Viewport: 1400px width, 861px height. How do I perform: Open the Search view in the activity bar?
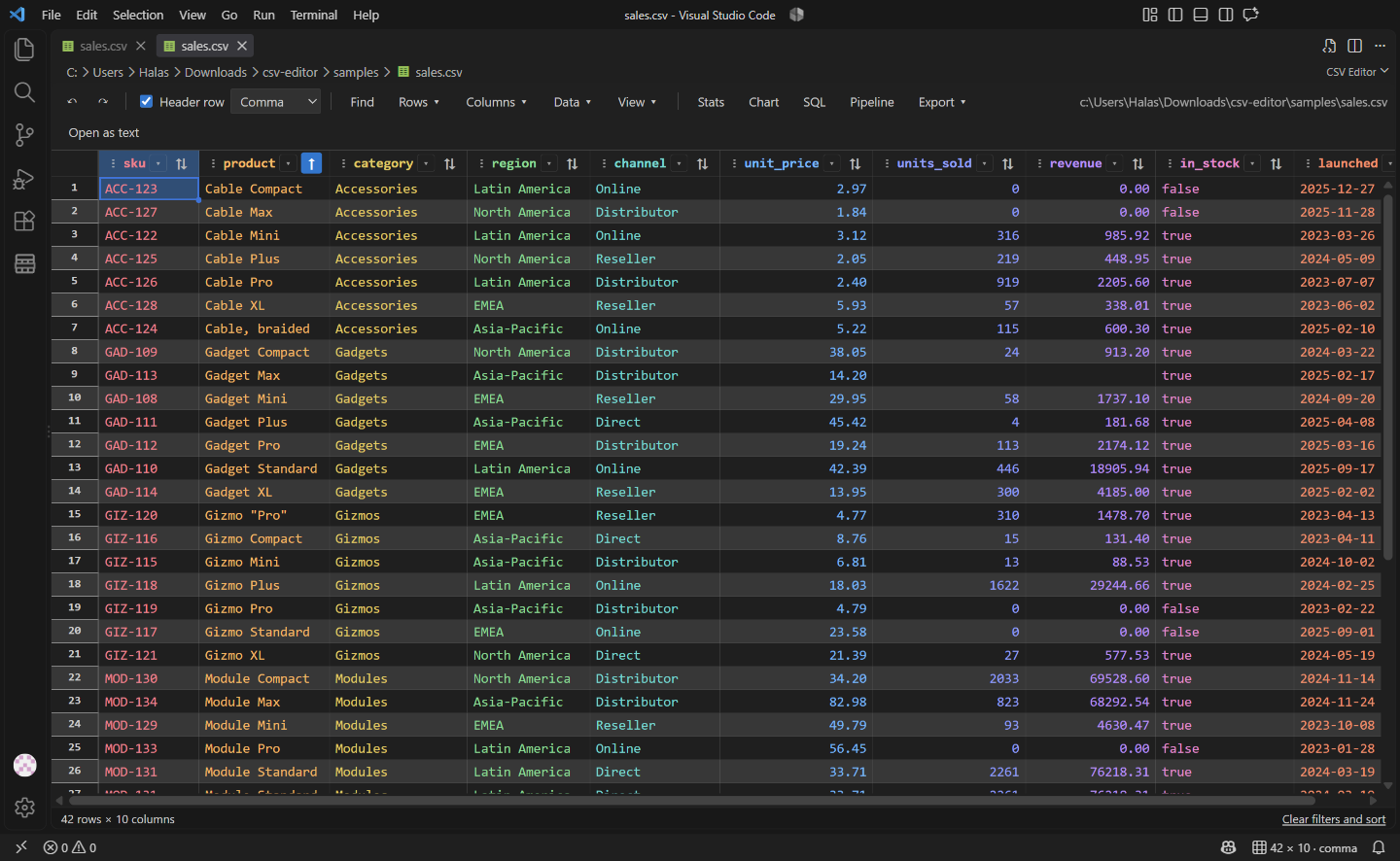pos(24,92)
